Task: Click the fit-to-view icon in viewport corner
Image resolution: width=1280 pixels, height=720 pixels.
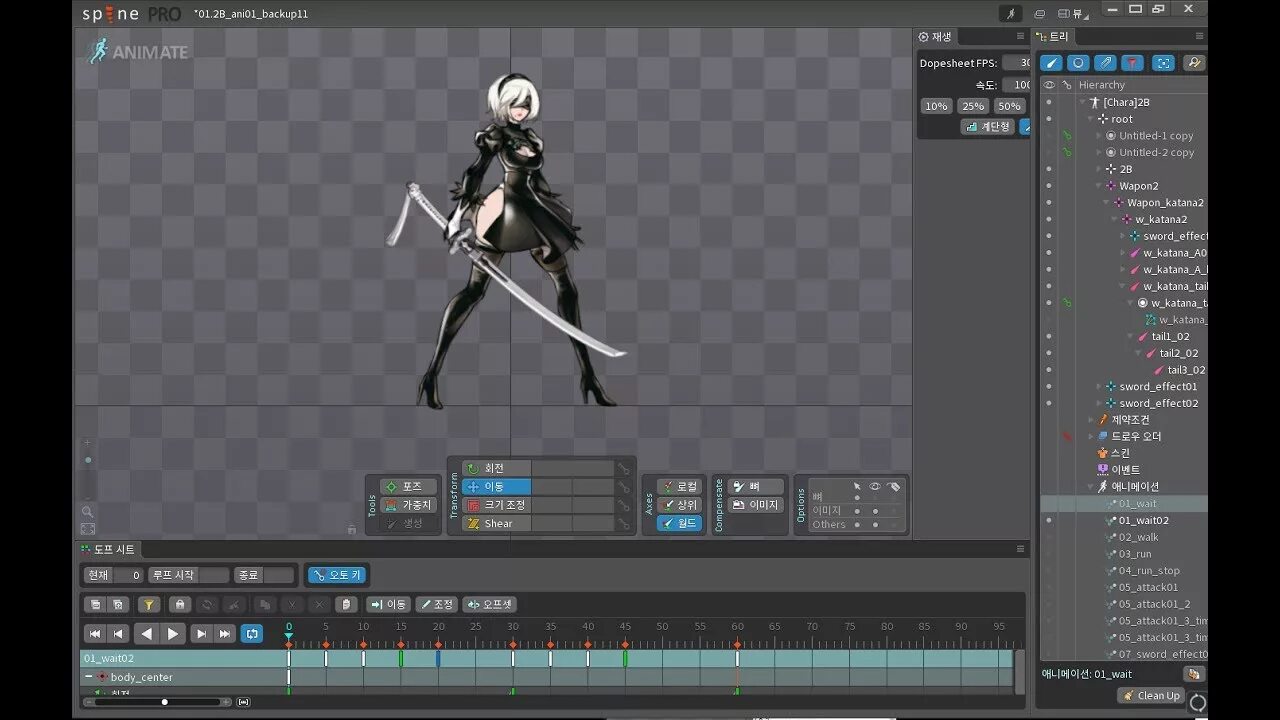Action: pyautogui.click(x=88, y=528)
